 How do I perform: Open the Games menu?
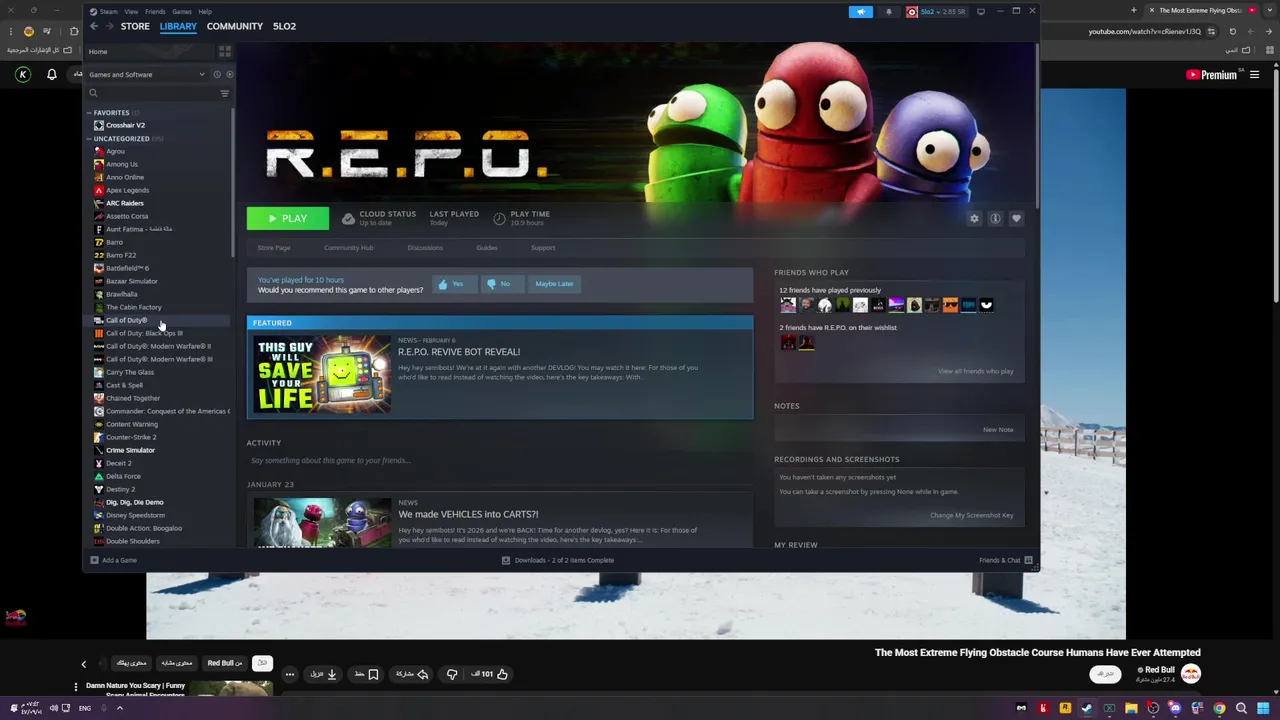click(x=182, y=12)
